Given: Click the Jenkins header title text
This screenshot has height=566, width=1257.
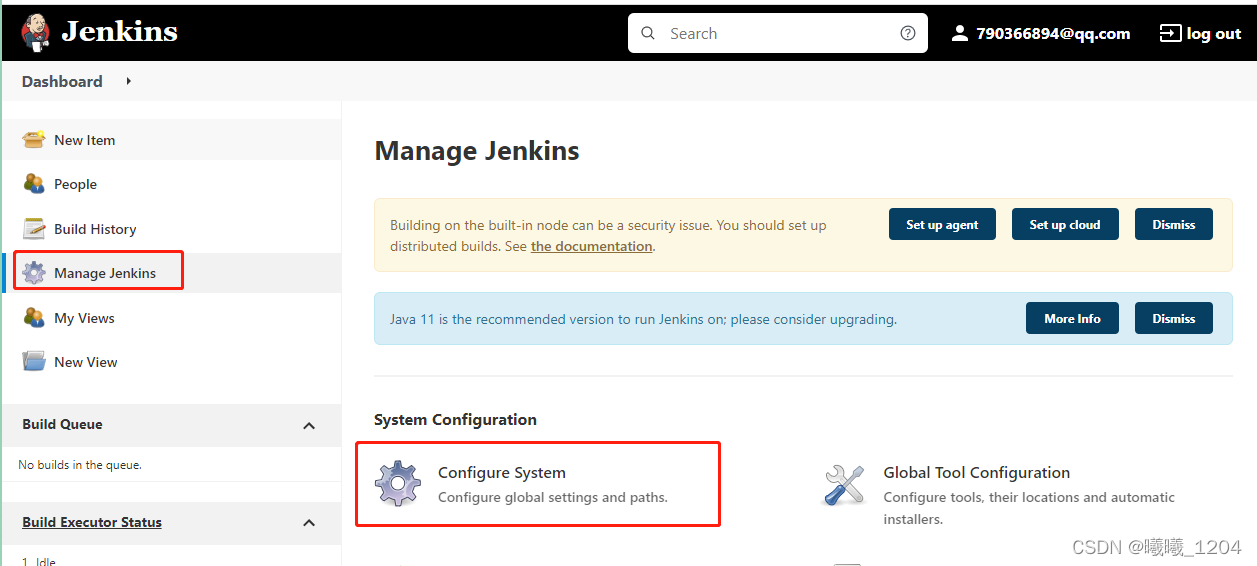Looking at the screenshot, I should tap(119, 32).
